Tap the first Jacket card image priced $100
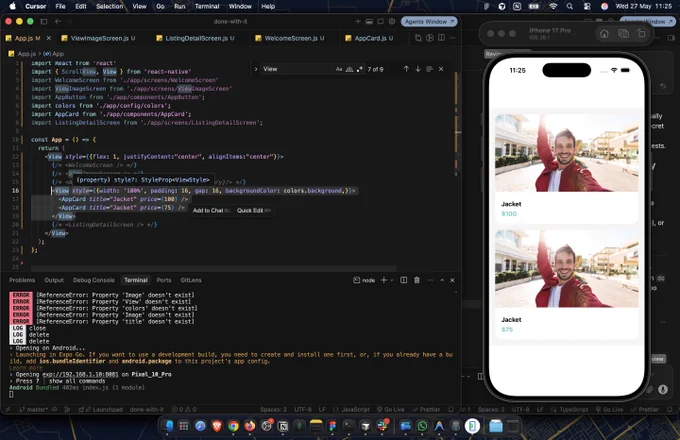 click(566, 153)
